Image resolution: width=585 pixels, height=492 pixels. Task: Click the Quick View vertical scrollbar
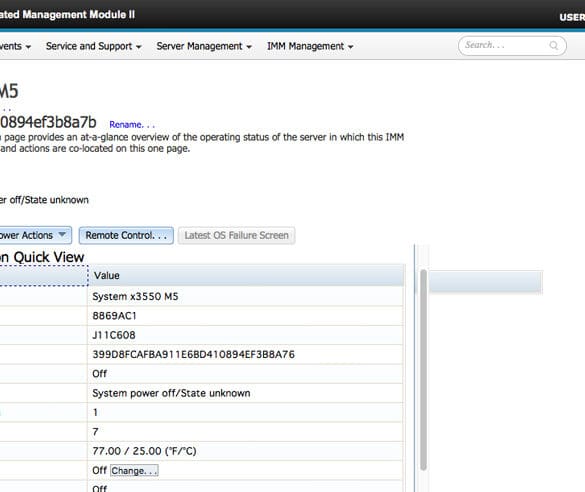423,369
